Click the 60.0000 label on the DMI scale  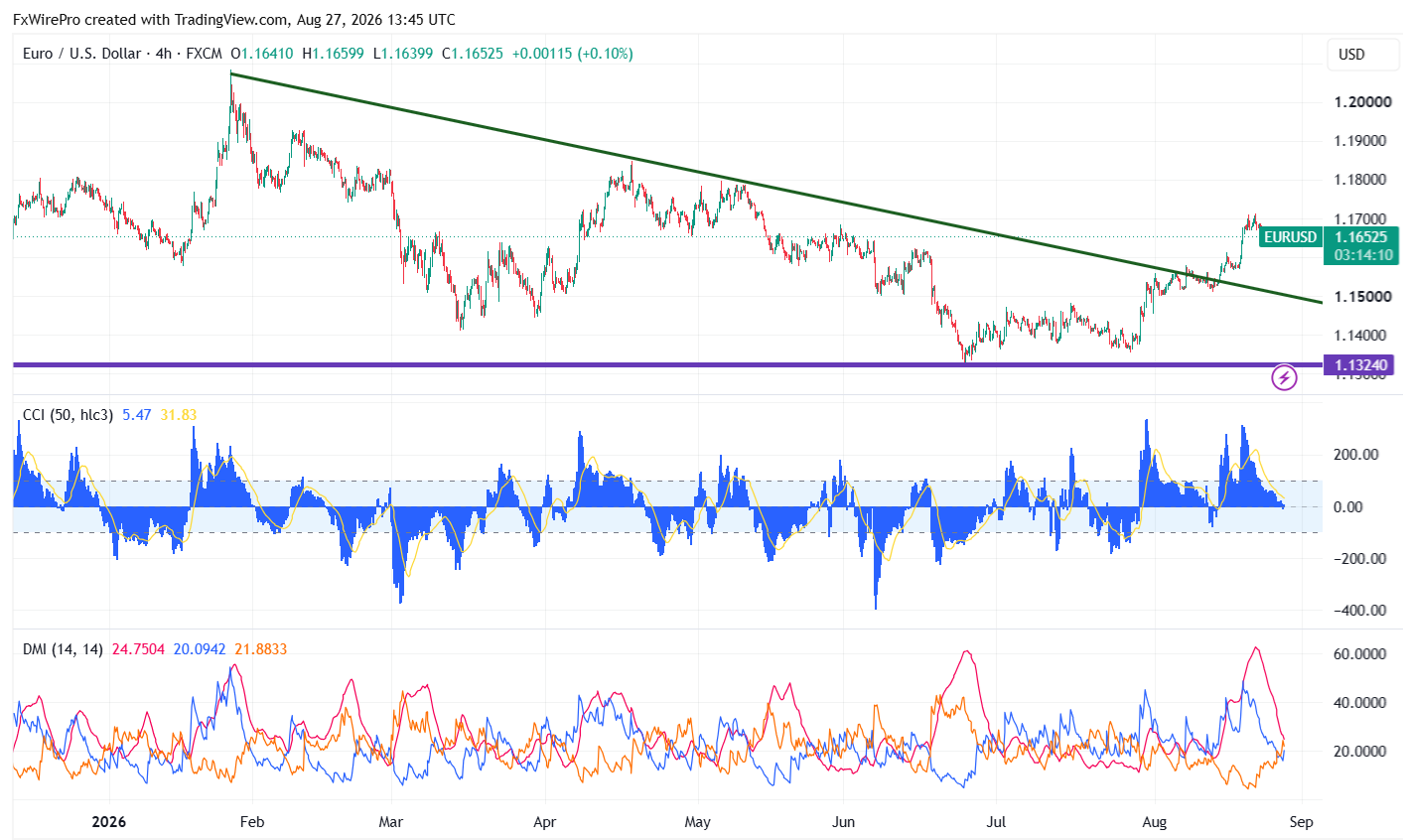click(1359, 654)
